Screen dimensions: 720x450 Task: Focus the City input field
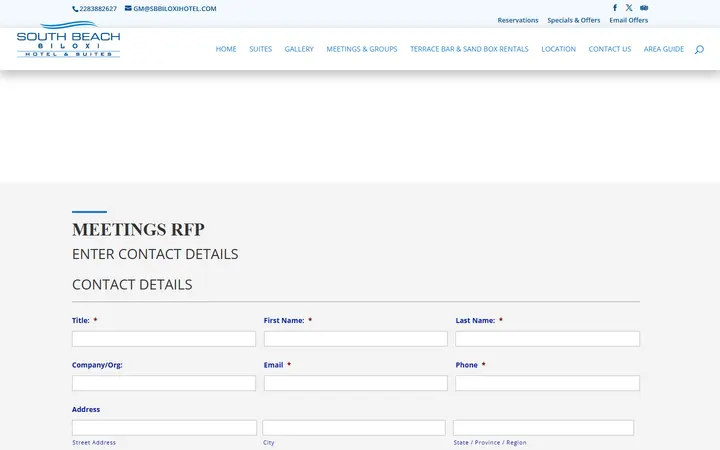click(354, 428)
